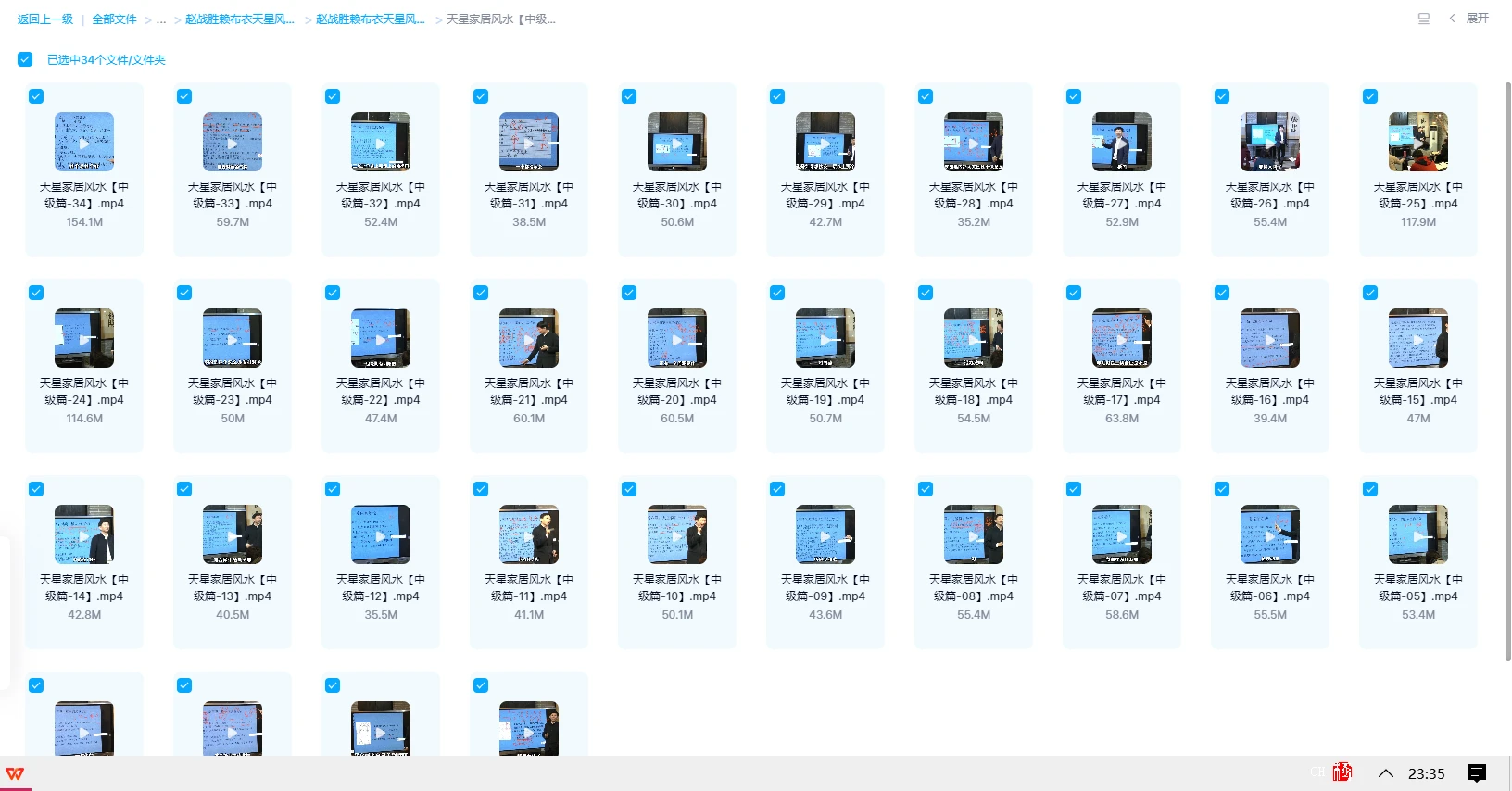Open file name 中级篇-12.mp4
The width and height of the screenshot is (1512, 791).
[380, 587]
